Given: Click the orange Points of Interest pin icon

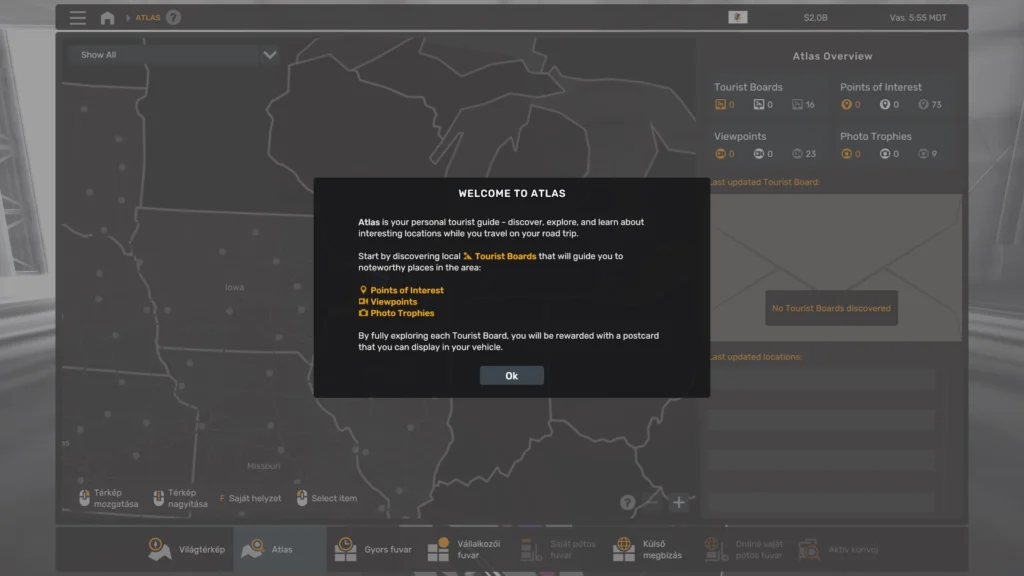Looking at the screenshot, I should 846,104.
